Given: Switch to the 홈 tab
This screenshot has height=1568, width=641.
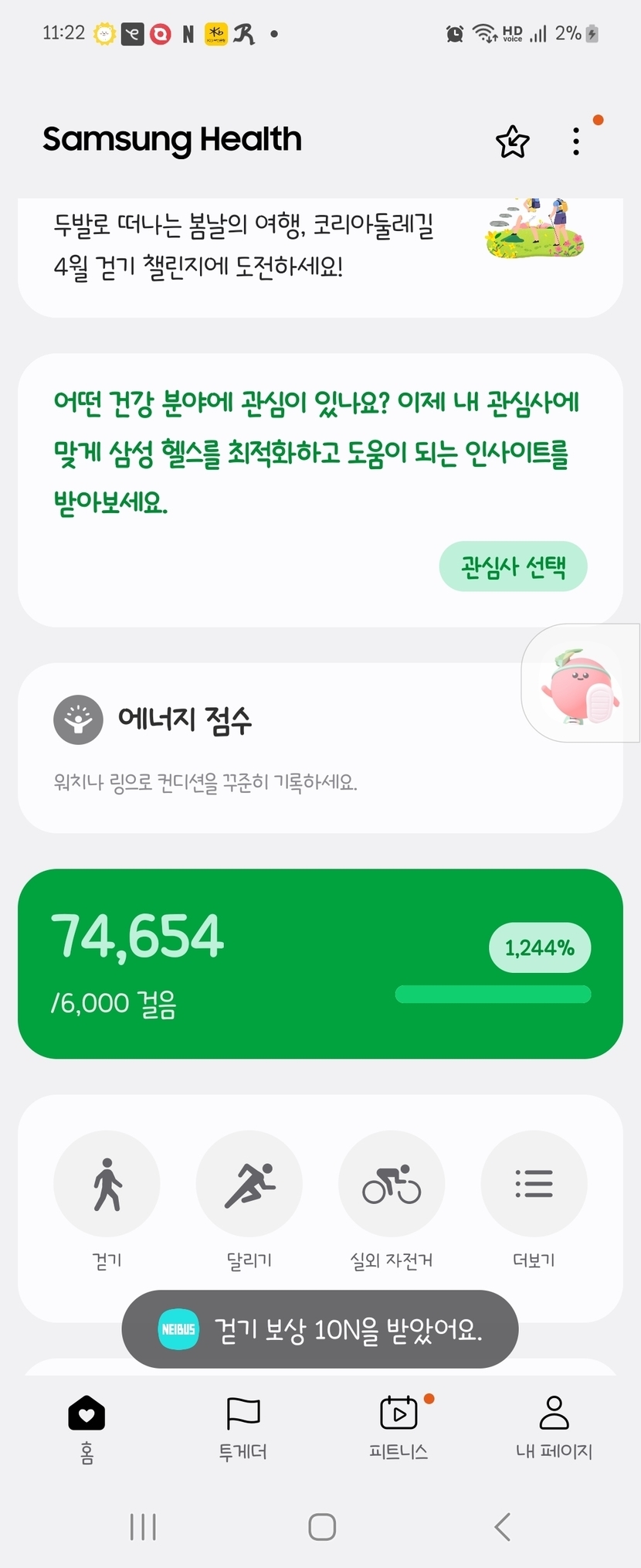Looking at the screenshot, I should click(86, 1428).
